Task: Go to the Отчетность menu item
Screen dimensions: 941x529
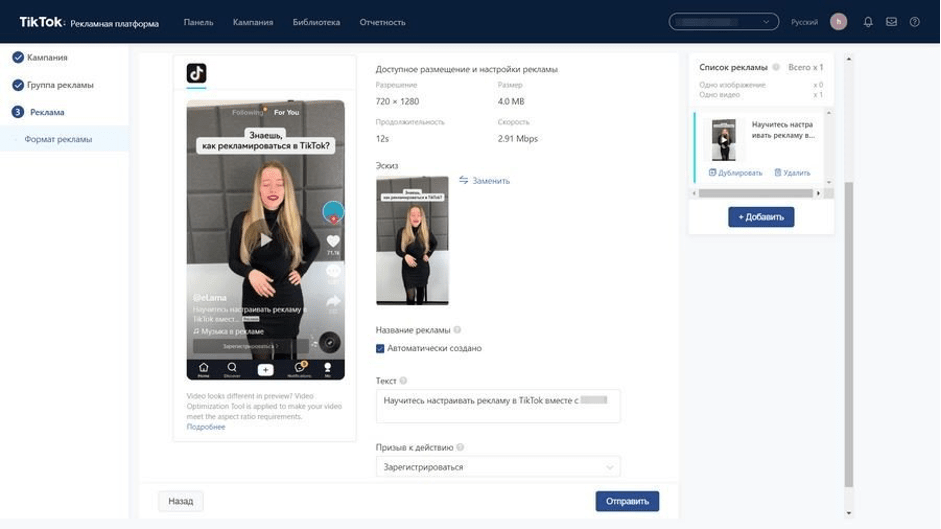Action: [382, 22]
